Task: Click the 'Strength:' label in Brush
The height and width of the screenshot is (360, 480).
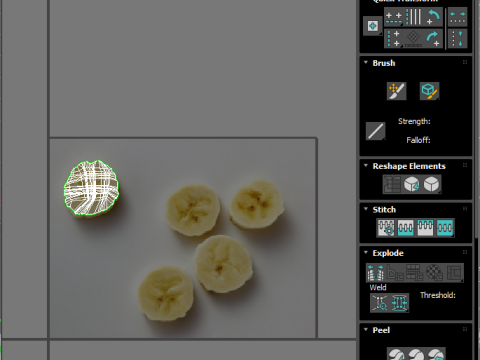Action: pyautogui.click(x=414, y=121)
